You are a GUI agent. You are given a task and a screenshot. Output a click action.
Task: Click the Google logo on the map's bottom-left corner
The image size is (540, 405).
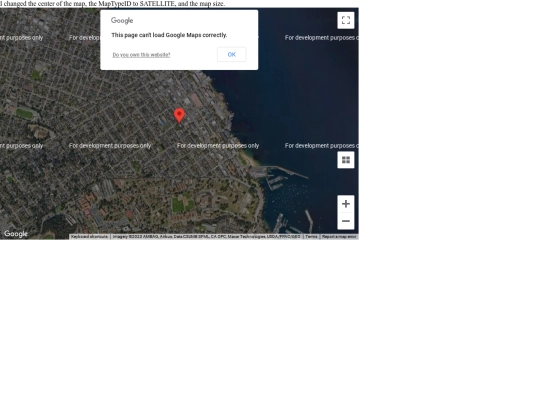tap(16, 234)
